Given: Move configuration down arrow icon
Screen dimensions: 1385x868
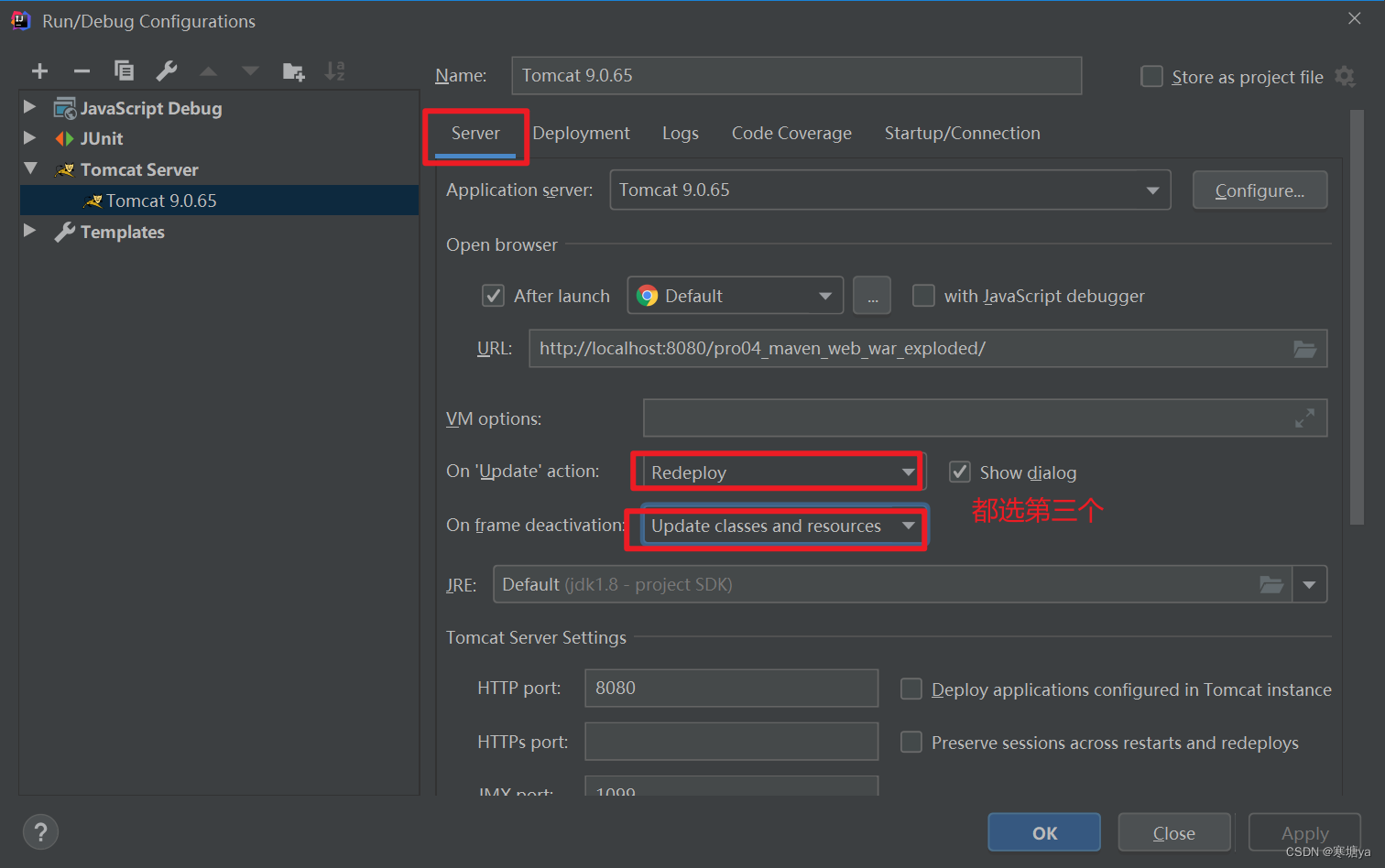Looking at the screenshot, I should [x=250, y=71].
